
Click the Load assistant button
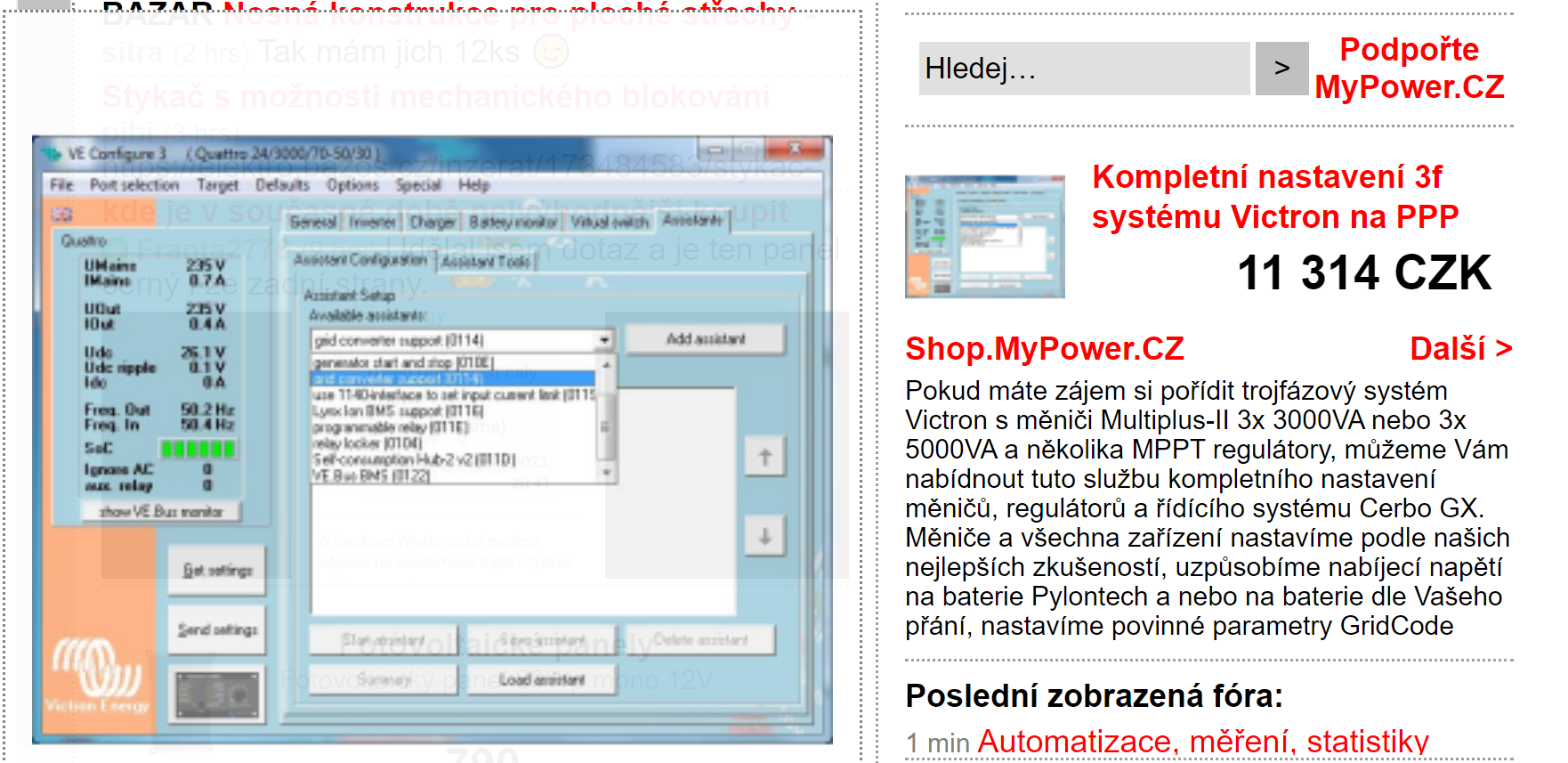542,679
